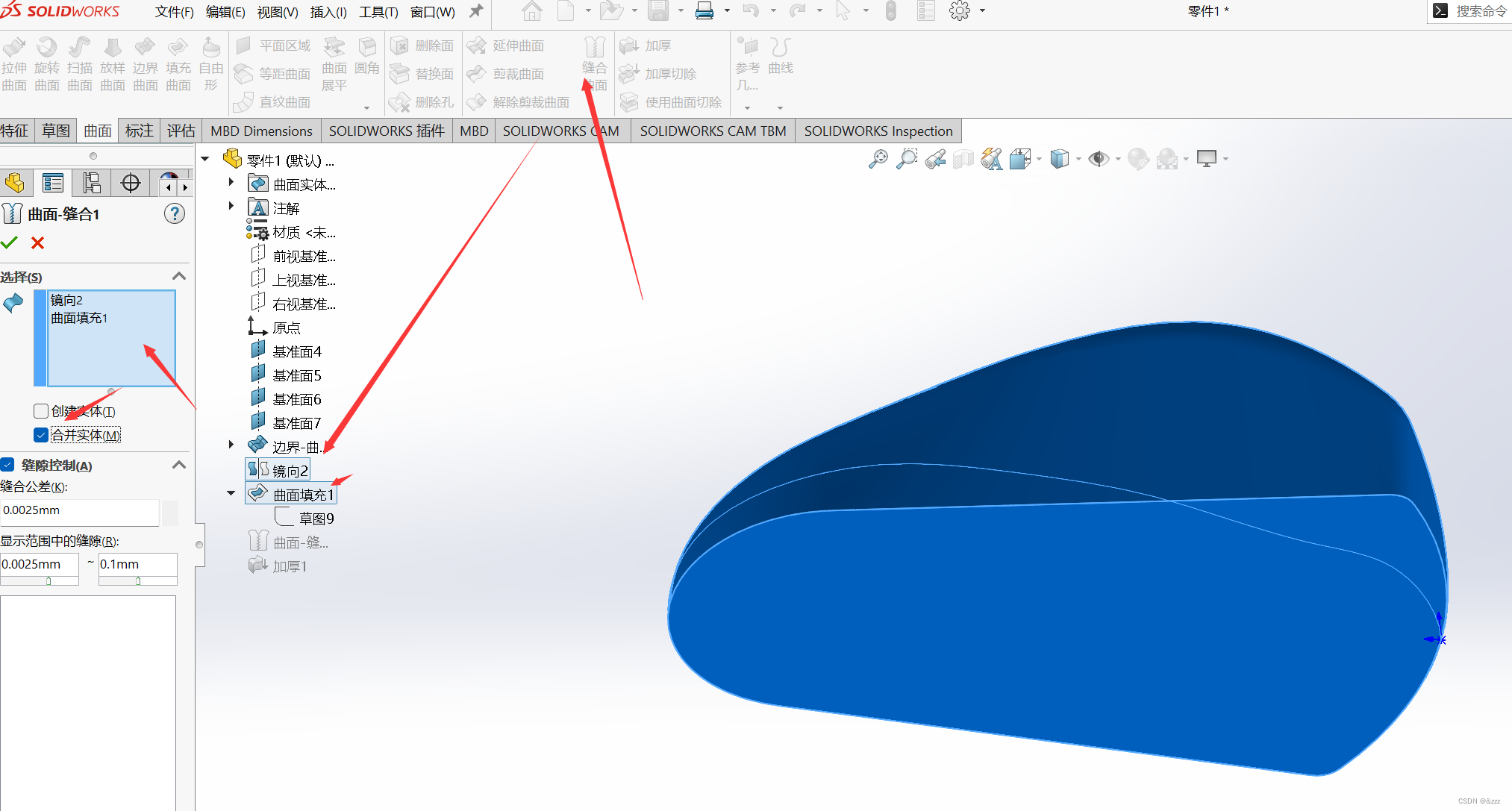Image resolution: width=1512 pixels, height=811 pixels.
Task: Click the 0.1mm gap range slider
Action: (138, 580)
